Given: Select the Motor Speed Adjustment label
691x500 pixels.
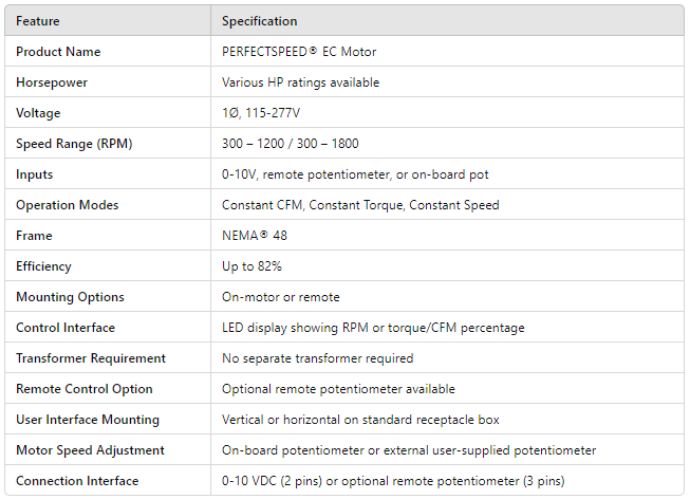Looking at the screenshot, I should click(90, 450).
